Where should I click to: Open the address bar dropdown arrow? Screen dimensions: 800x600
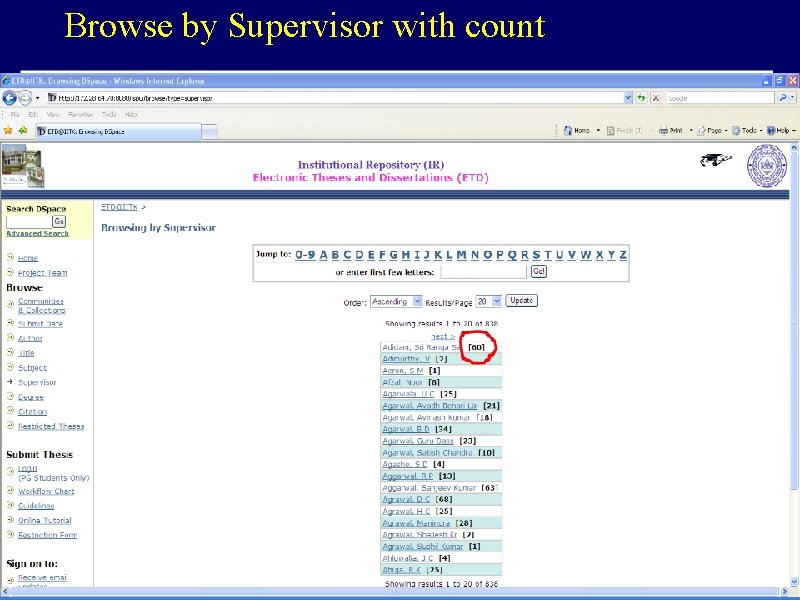tap(628, 98)
